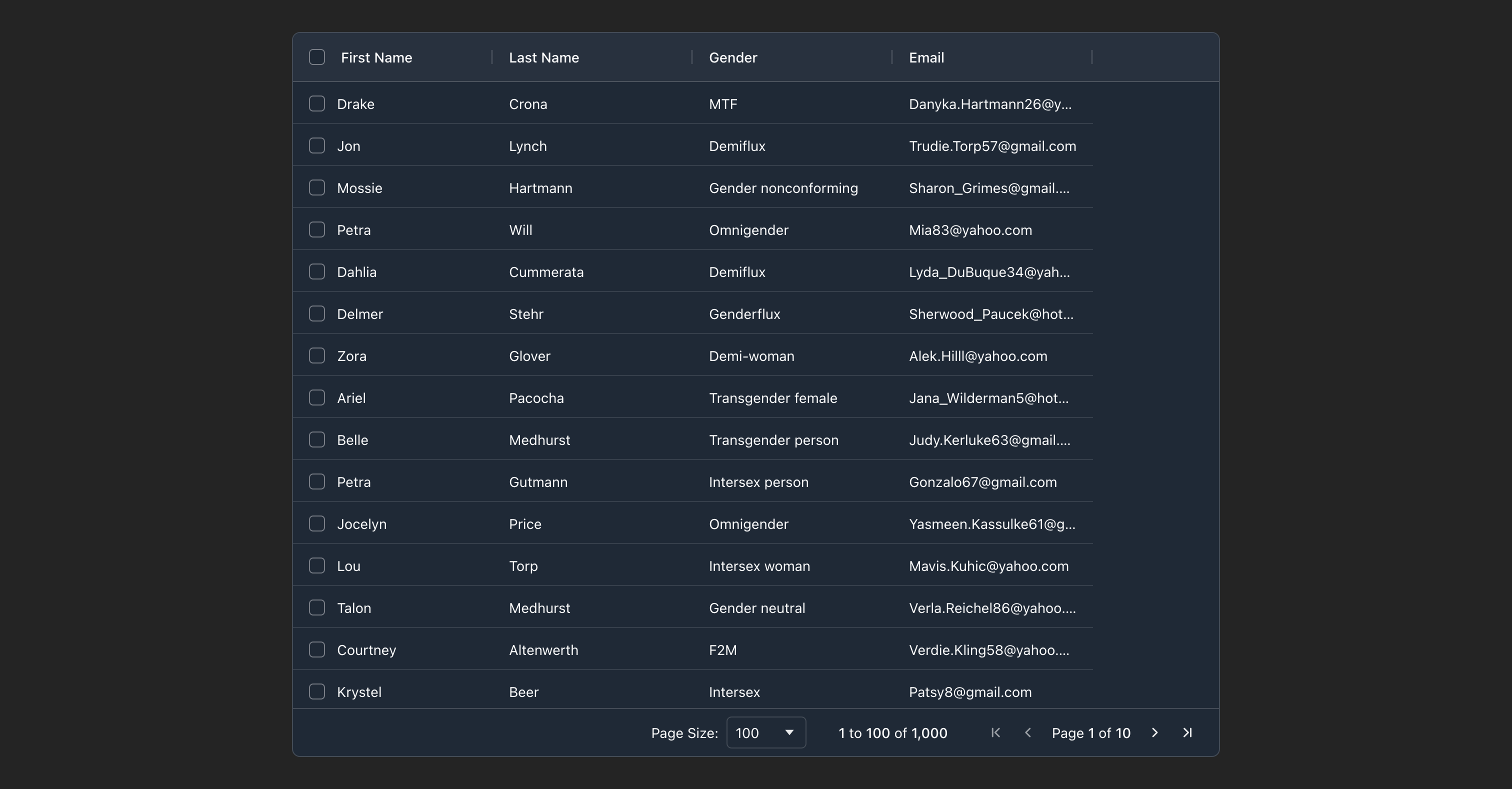
Task: Click the Gender column header
Action: tap(732, 57)
